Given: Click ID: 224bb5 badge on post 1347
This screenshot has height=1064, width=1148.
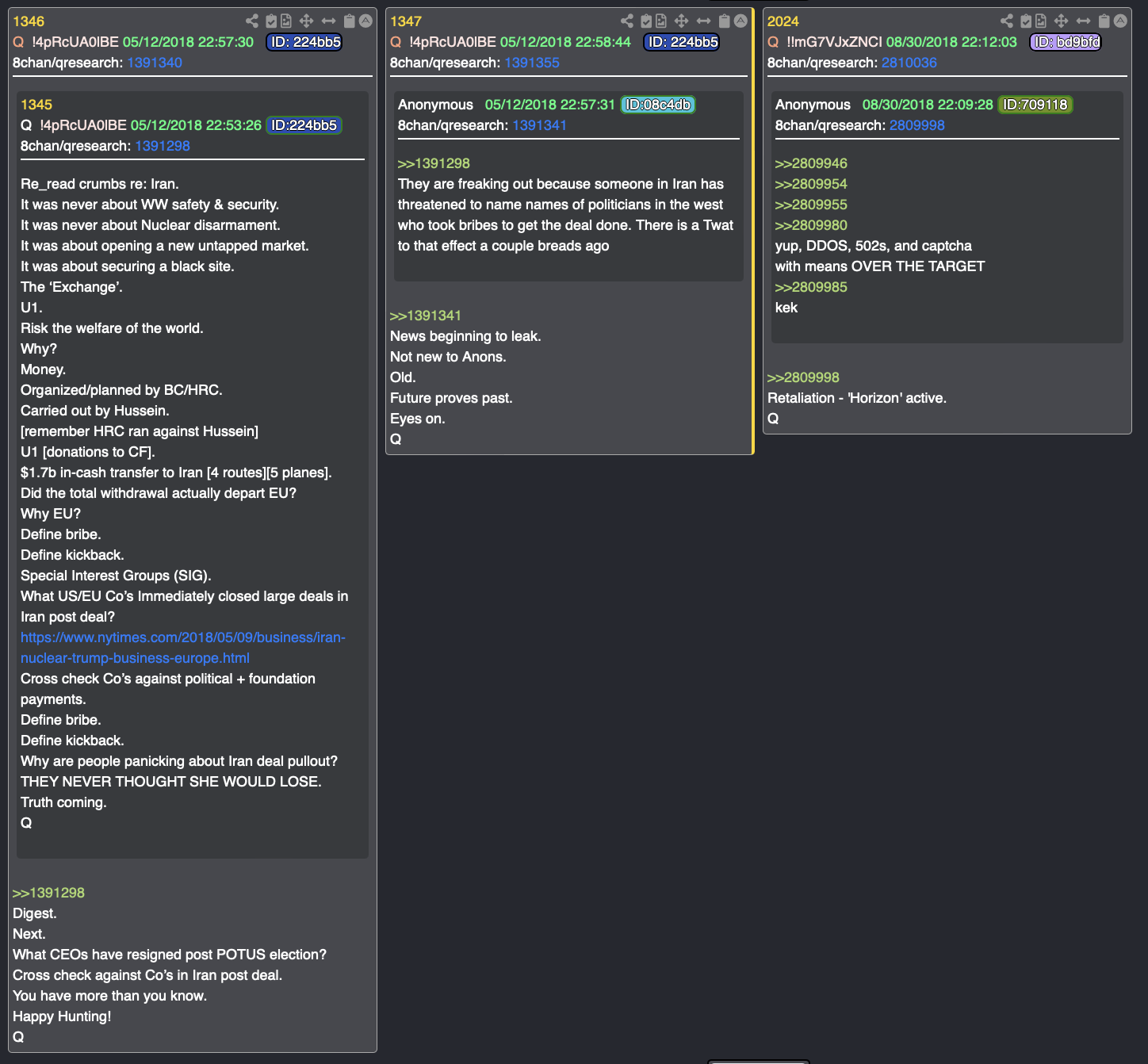Looking at the screenshot, I should (682, 42).
